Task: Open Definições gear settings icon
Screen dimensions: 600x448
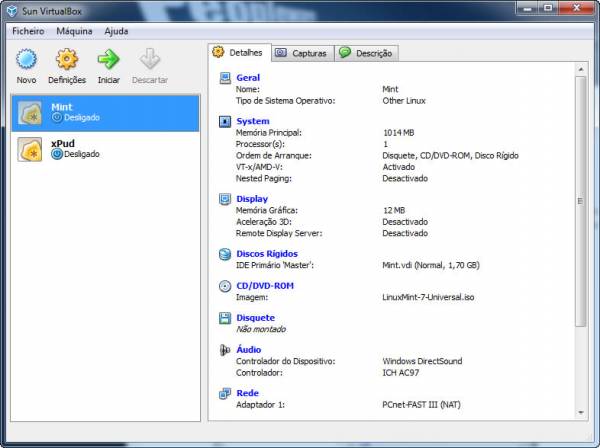Action: pos(67,61)
